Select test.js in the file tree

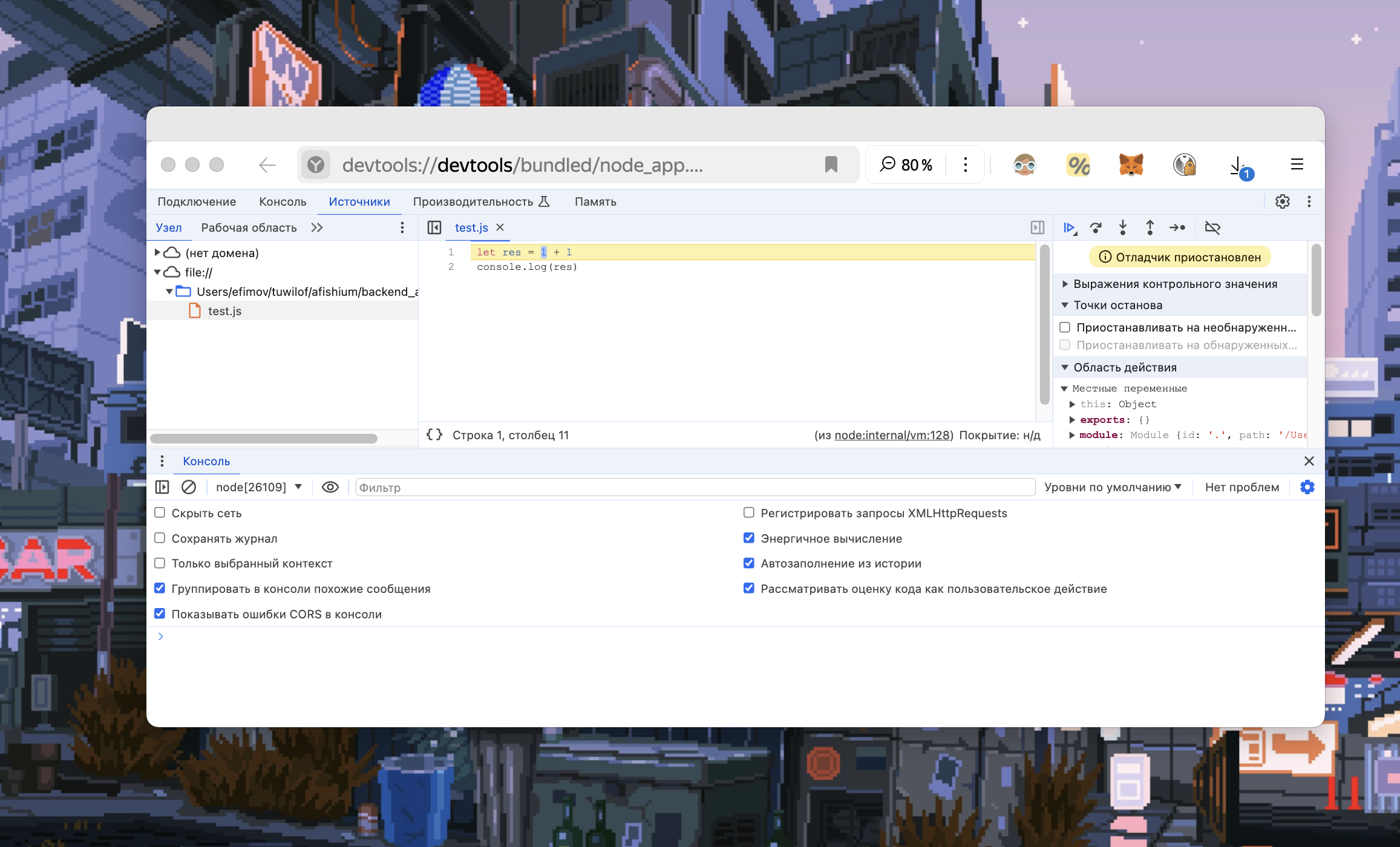coord(224,311)
